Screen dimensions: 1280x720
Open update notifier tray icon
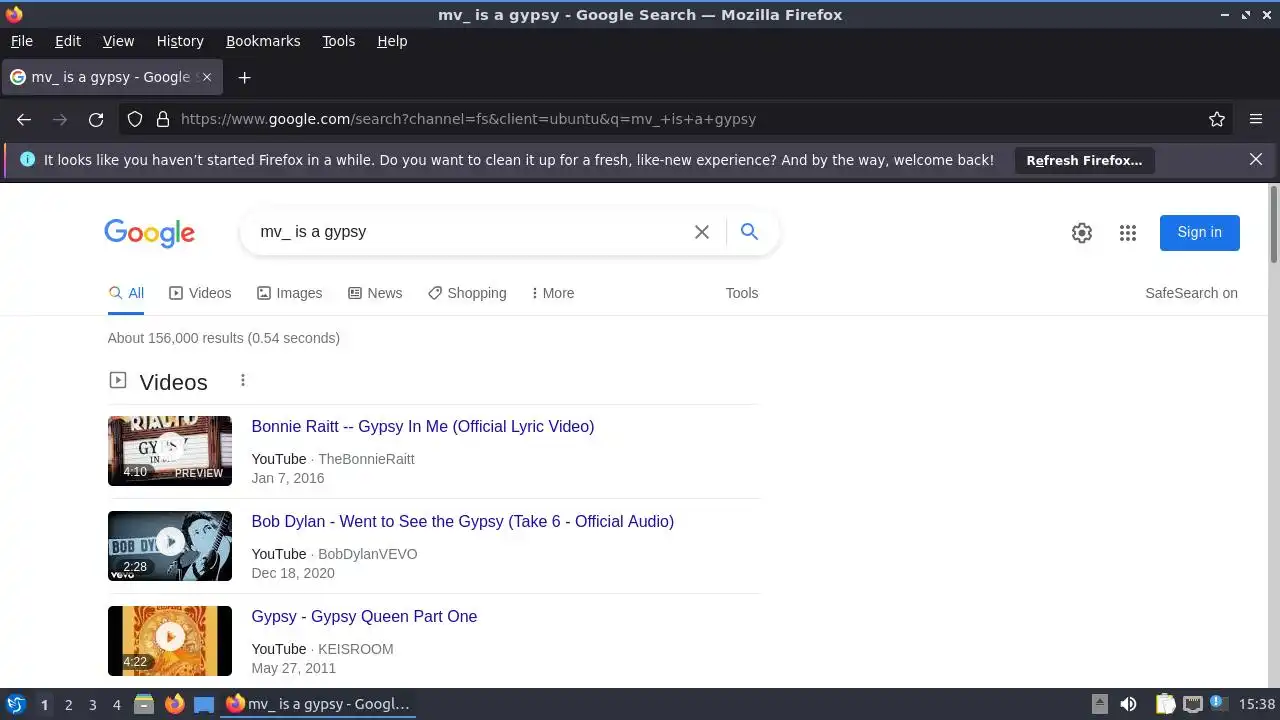tap(1218, 704)
